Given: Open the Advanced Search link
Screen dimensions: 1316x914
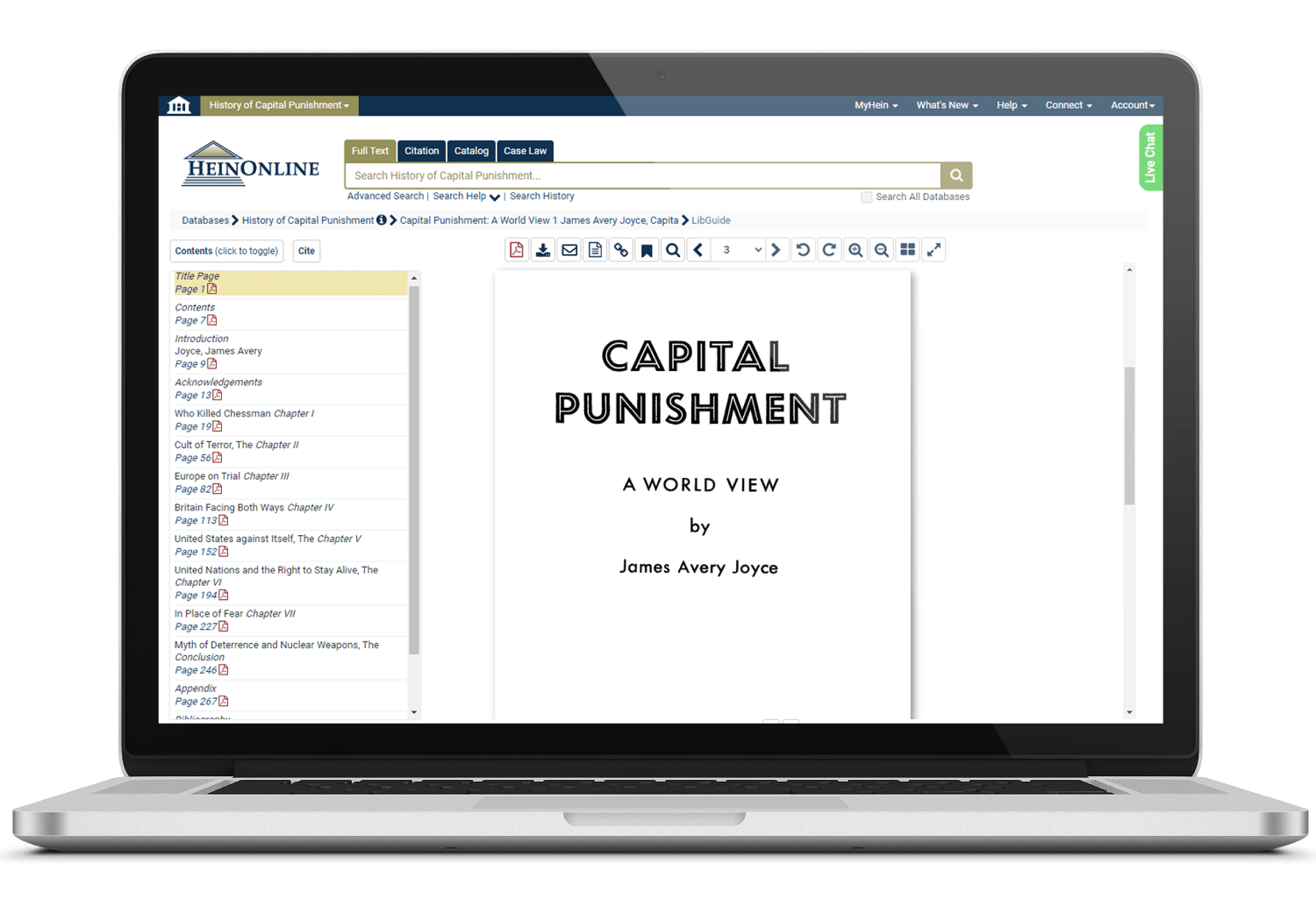Looking at the screenshot, I should tap(385, 196).
